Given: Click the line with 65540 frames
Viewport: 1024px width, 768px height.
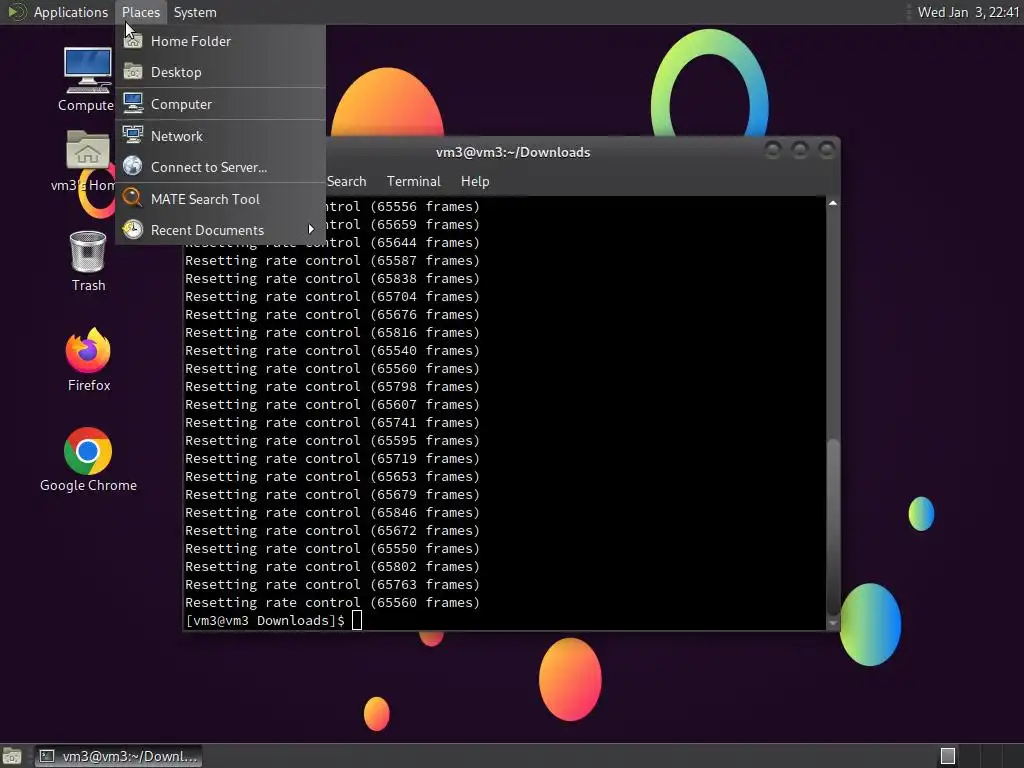Looking at the screenshot, I should (332, 351).
